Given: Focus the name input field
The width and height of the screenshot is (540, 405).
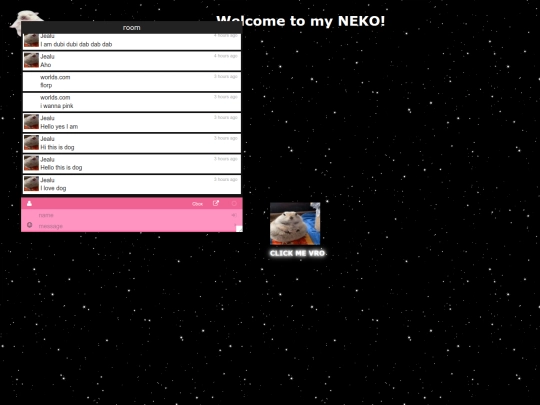Looking at the screenshot, I should [x=133, y=215].
